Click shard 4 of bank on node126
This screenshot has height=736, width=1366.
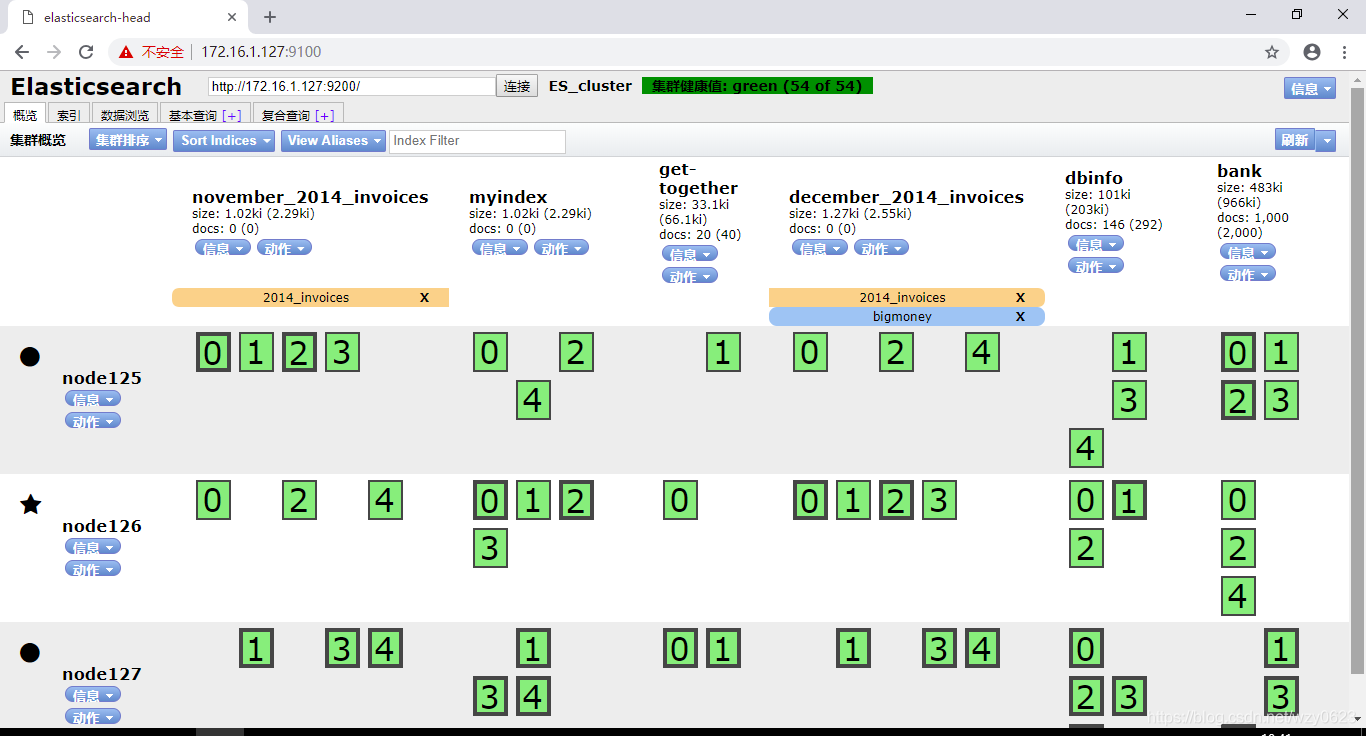[x=1238, y=596]
